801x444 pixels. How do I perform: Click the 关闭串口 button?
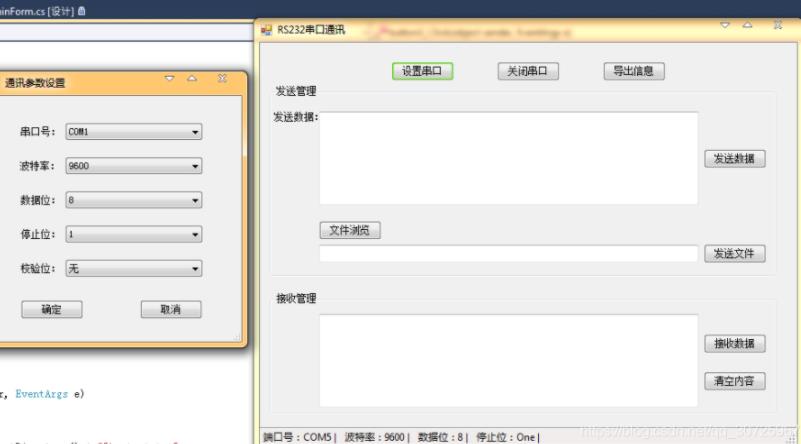(528, 71)
